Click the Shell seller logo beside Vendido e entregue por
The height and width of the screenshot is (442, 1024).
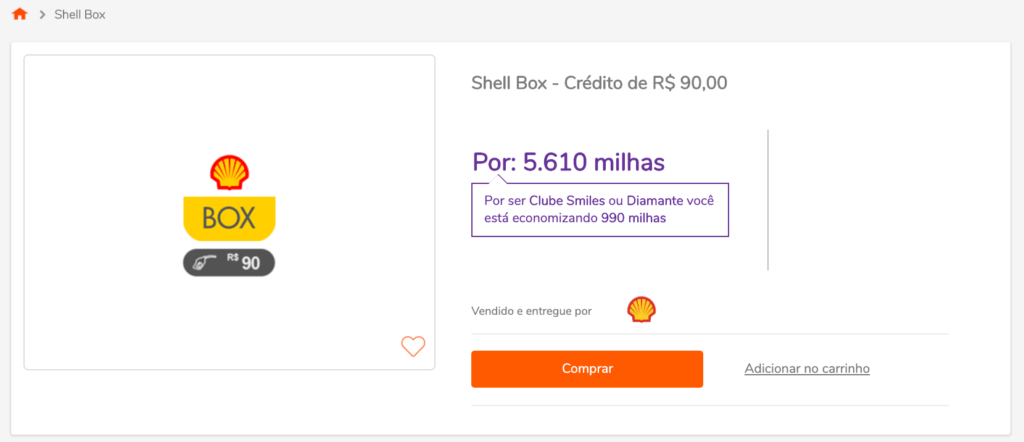[641, 310]
